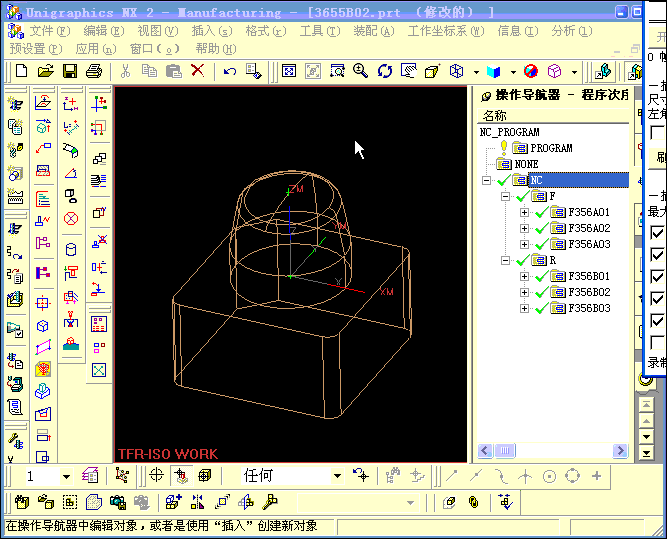Viewport: 667px width, 539px height.
Task: Open the 视图(V) menu
Action: pyautogui.click(x=158, y=31)
